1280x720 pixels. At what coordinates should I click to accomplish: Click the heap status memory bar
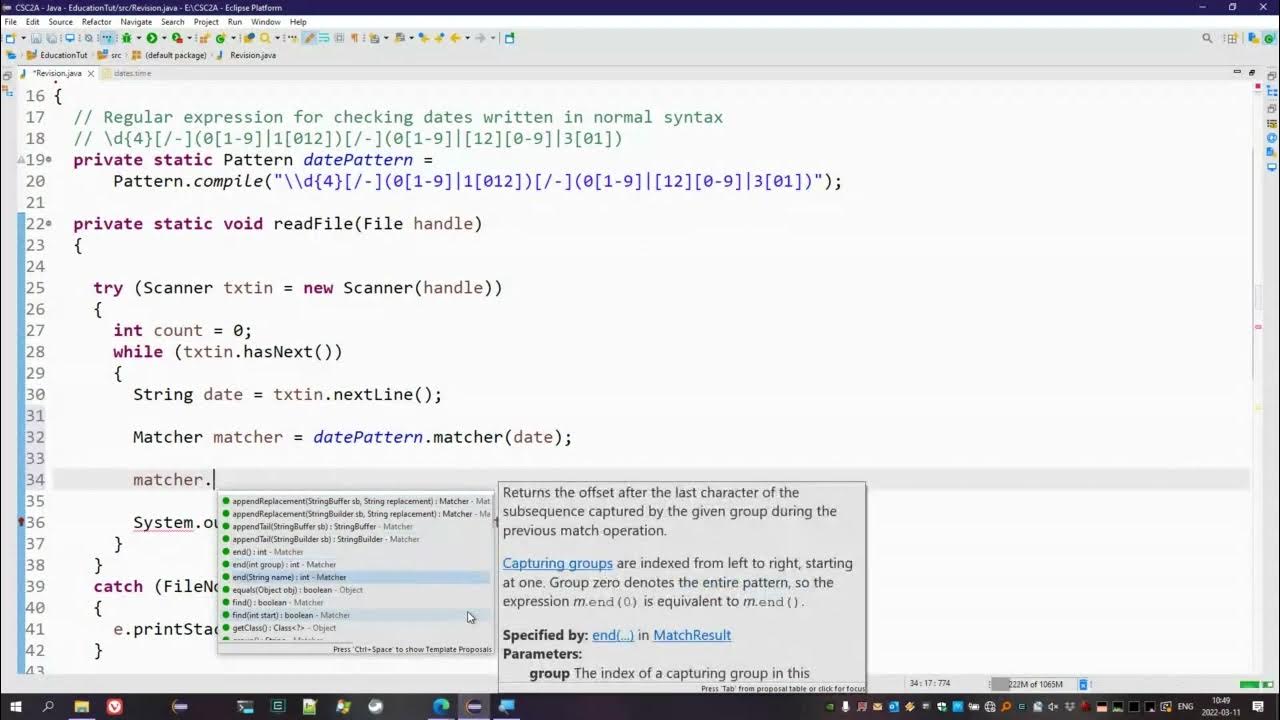coord(1034,684)
